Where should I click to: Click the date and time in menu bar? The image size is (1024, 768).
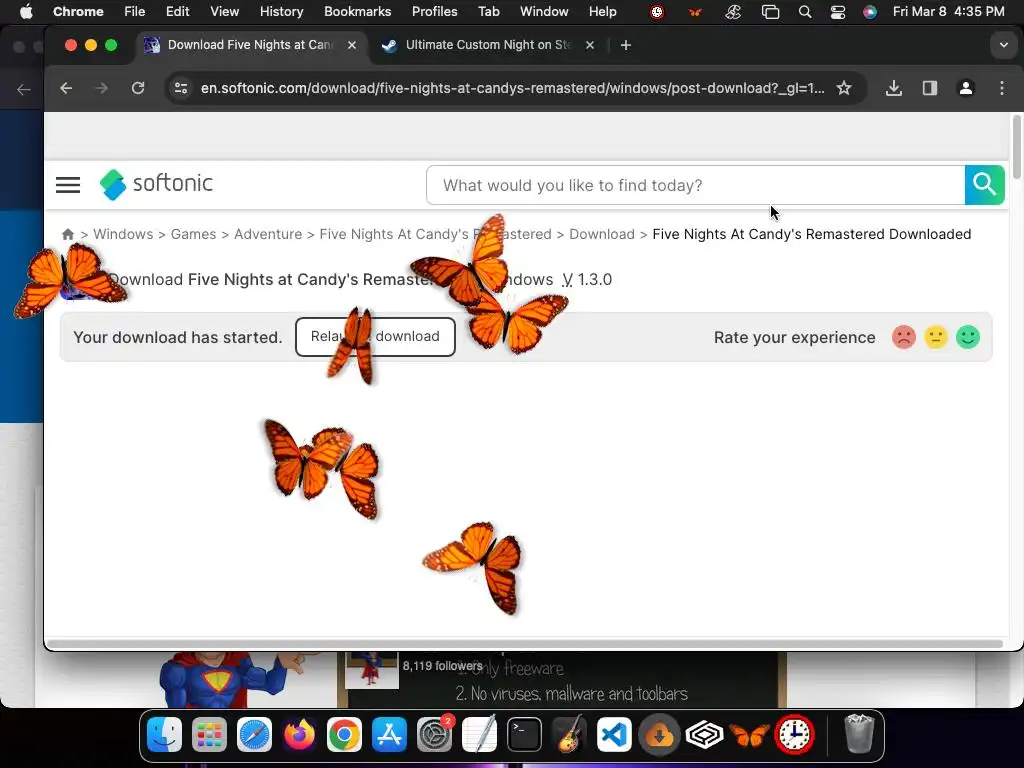pyautogui.click(x=948, y=11)
